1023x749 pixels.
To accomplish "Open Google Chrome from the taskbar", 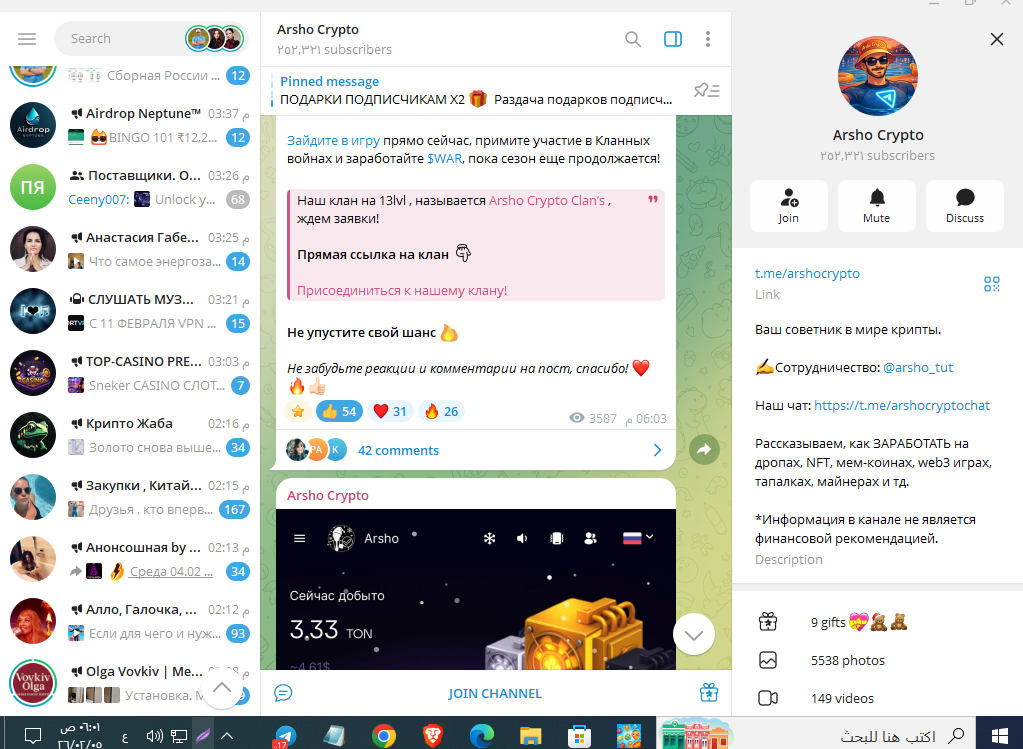I will pos(384,736).
